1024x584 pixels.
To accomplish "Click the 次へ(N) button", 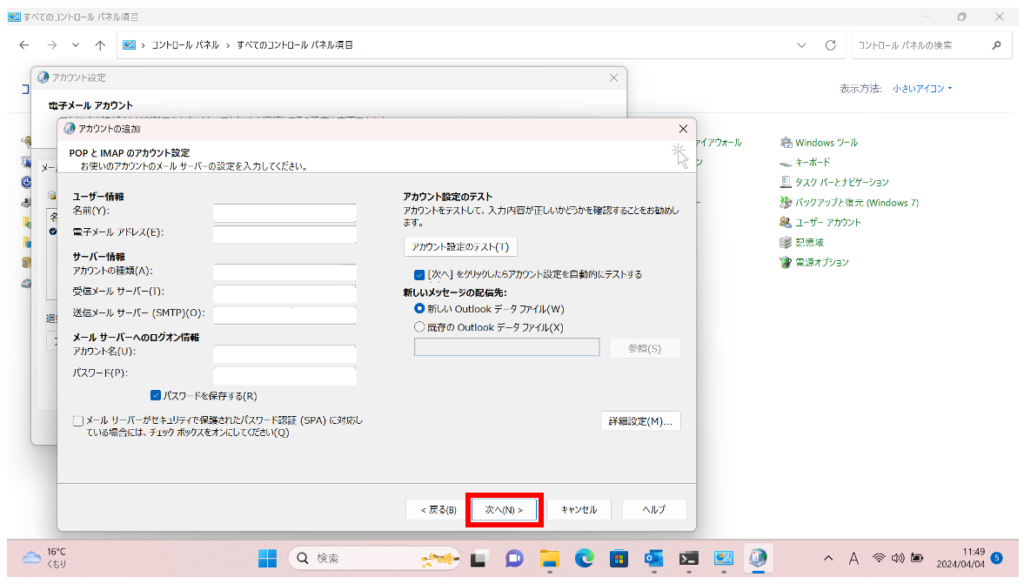I will [x=505, y=509].
